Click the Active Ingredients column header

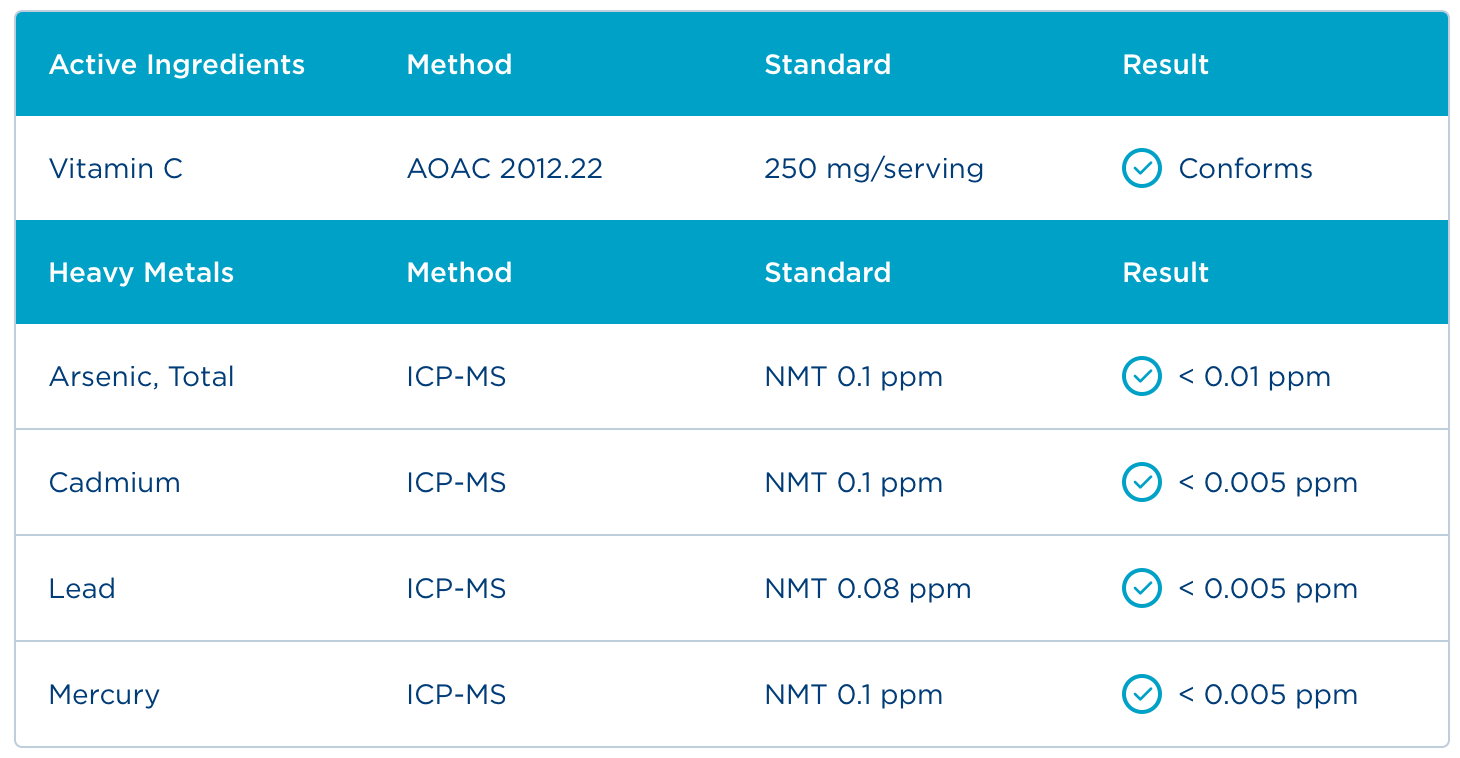176,65
